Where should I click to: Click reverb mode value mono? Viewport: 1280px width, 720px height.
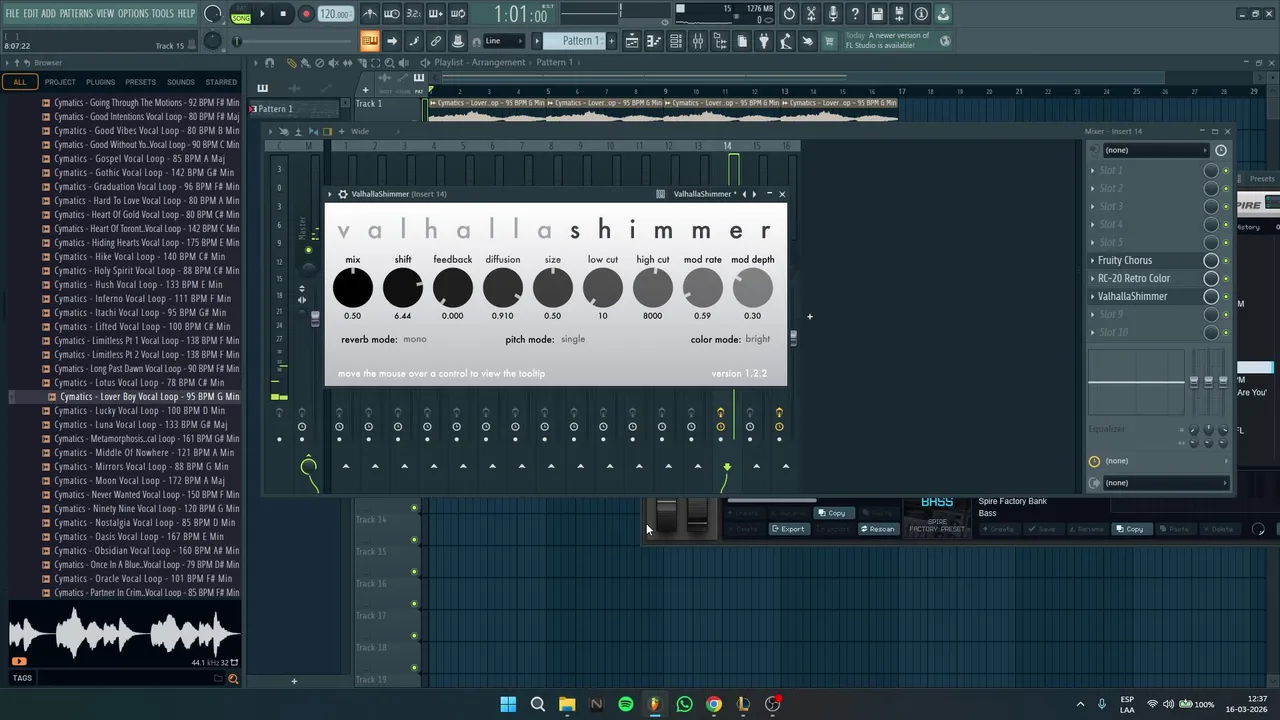pyautogui.click(x=415, y=339)
